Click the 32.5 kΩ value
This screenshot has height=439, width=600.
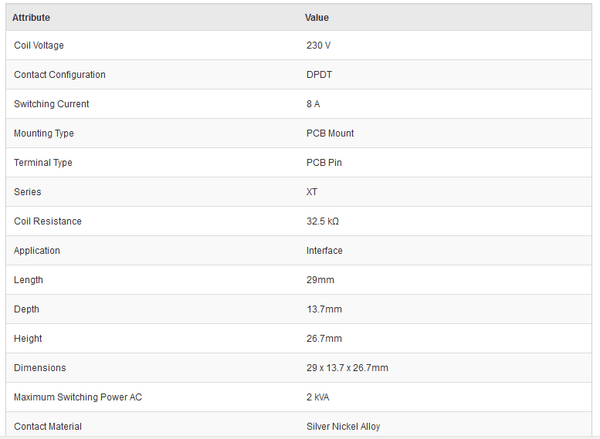(x=323, y=221)
